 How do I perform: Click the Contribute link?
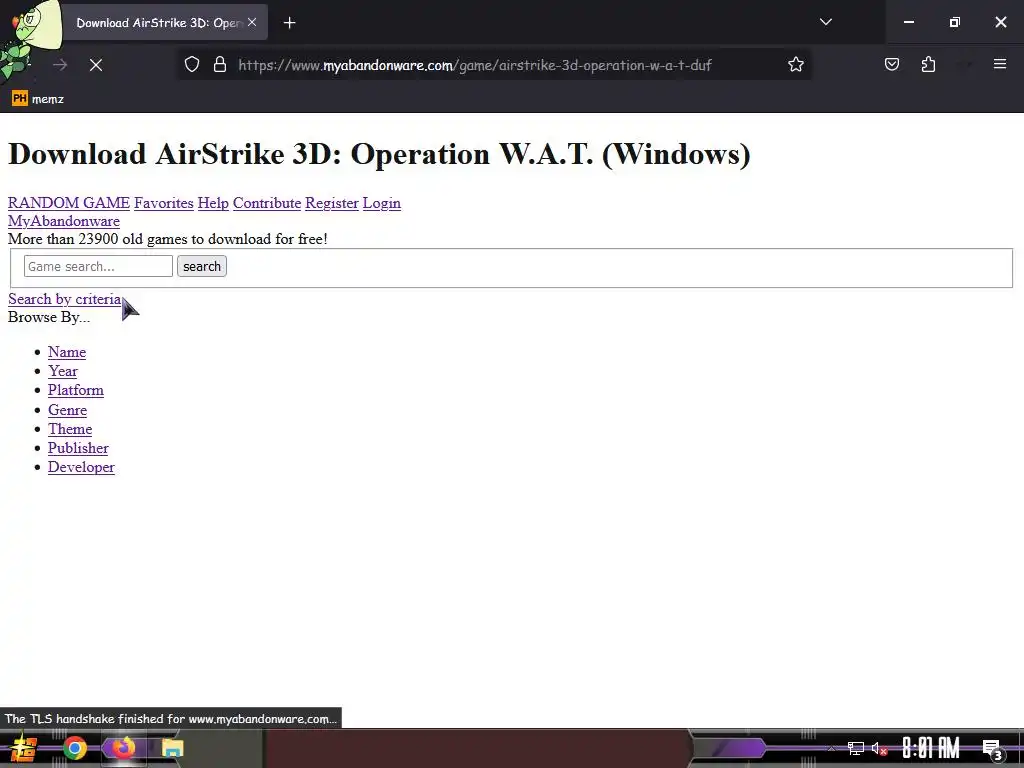coord(266,203)
